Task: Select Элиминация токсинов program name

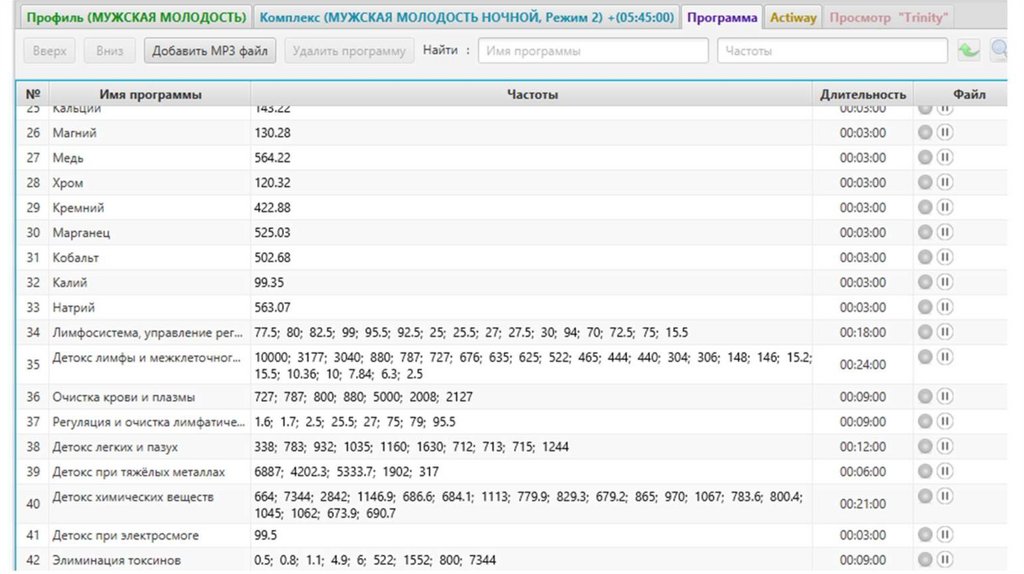Action: 116,560
